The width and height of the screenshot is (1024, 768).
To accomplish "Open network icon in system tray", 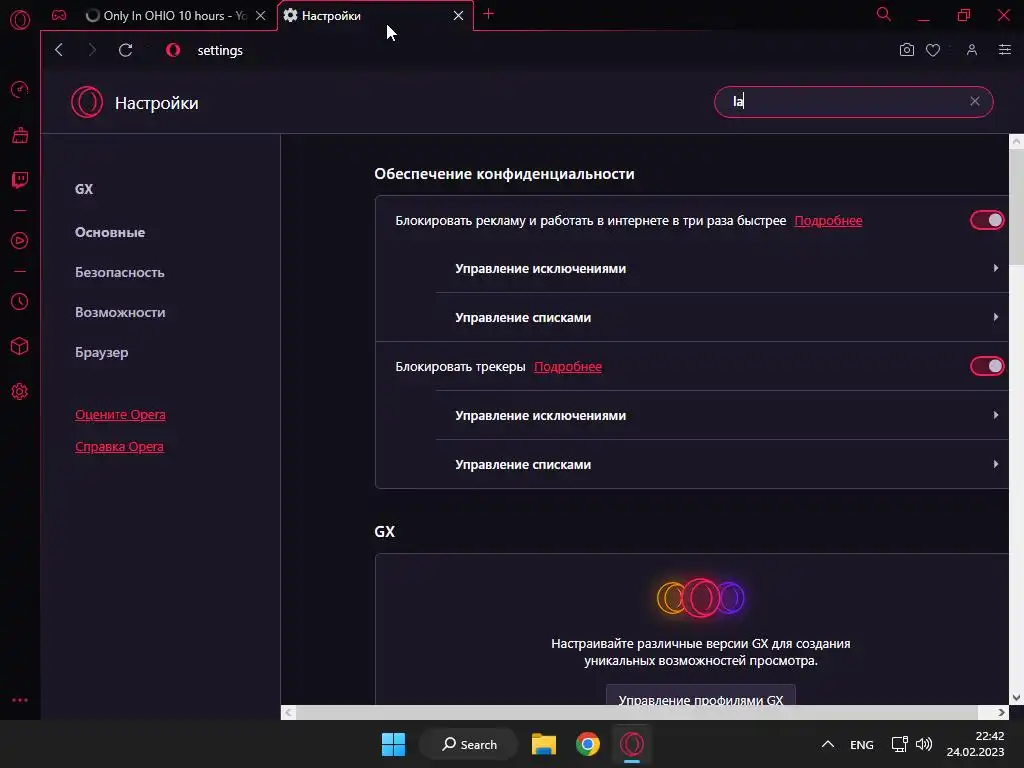I will [x=899, y=744].
